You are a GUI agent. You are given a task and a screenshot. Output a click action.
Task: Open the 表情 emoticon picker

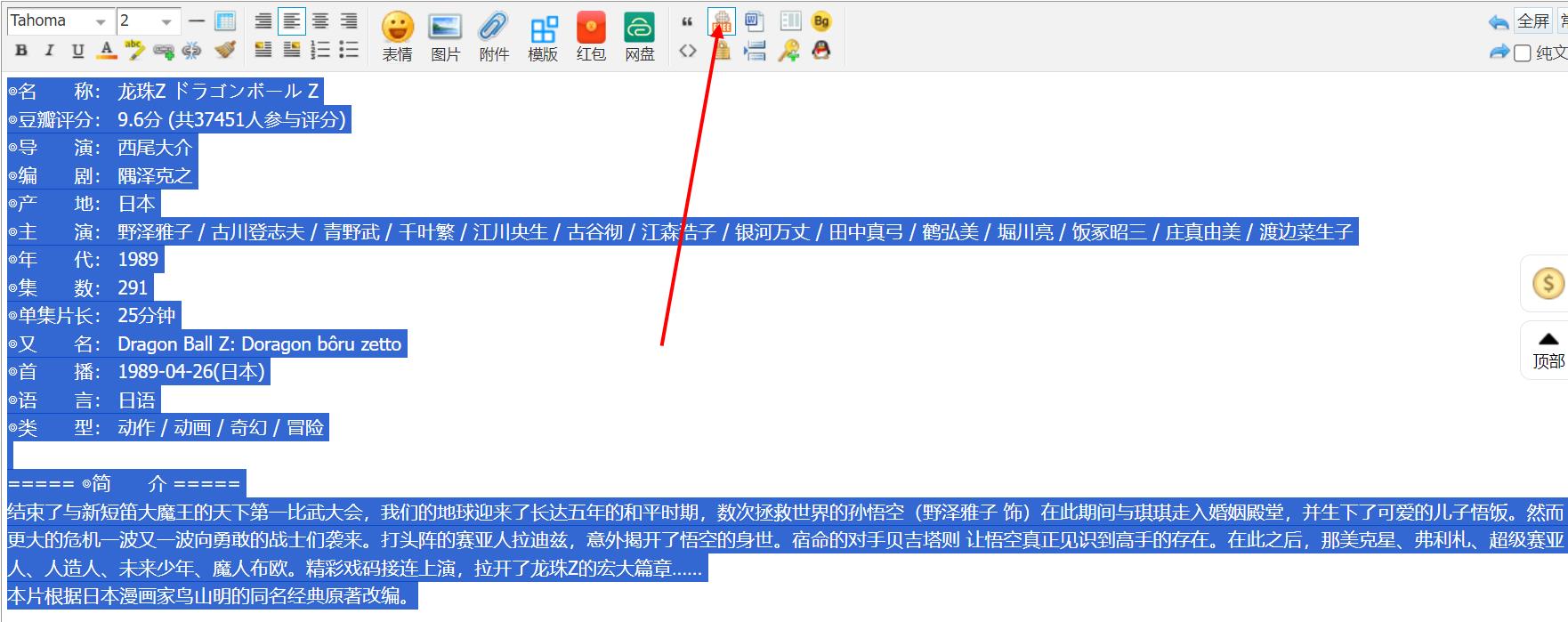point(398,37)
